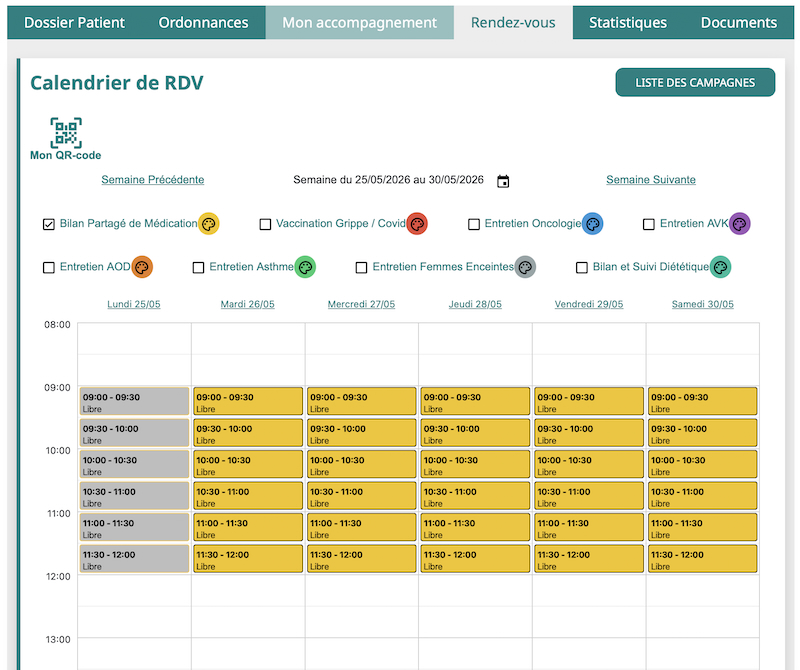Click blue palette icon for Entretien Oncologie
Image resolution: width=800 pixels, height=670 pixels.
pos(592,224)
